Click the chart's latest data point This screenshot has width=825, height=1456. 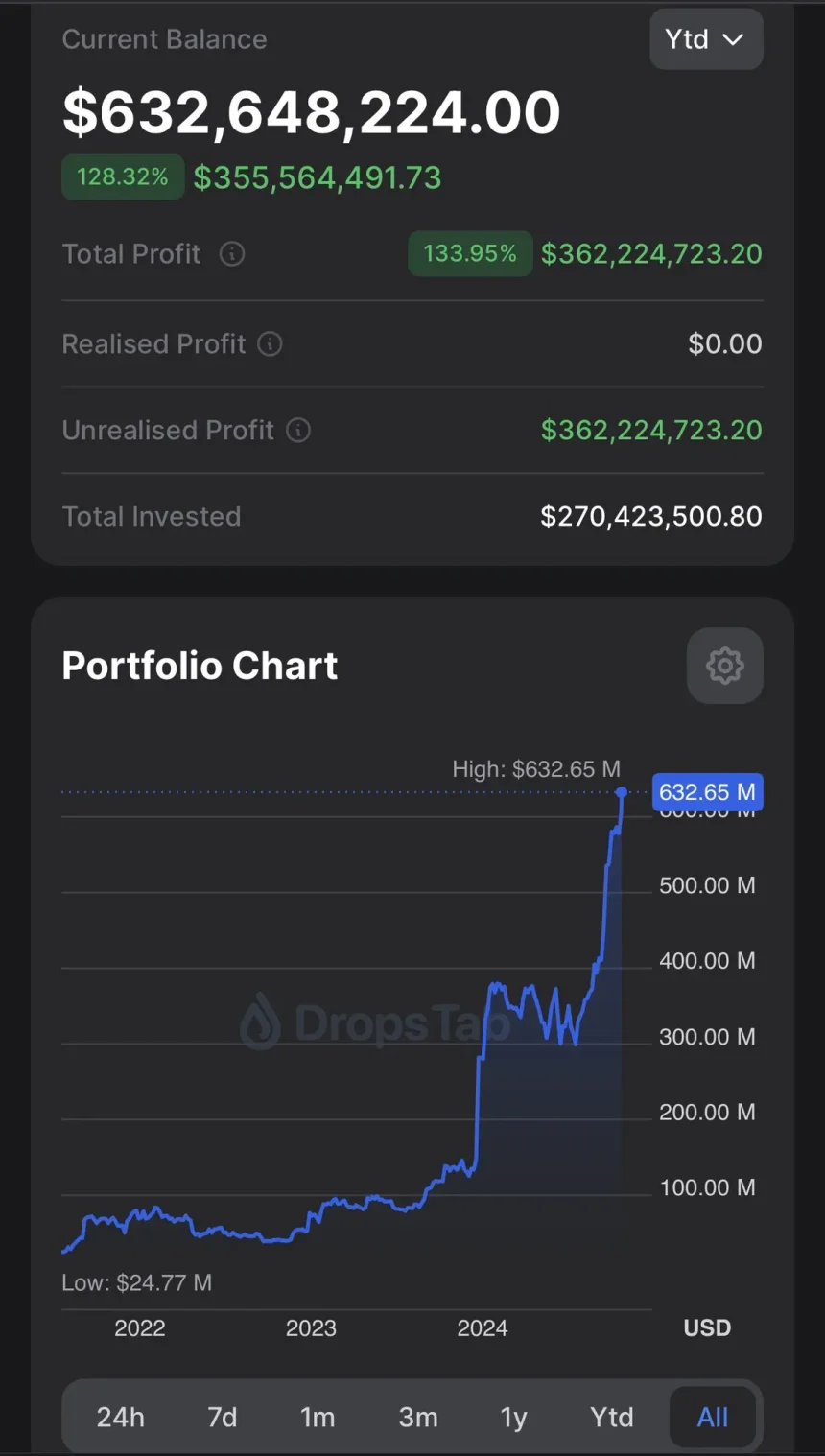point(622,792)
